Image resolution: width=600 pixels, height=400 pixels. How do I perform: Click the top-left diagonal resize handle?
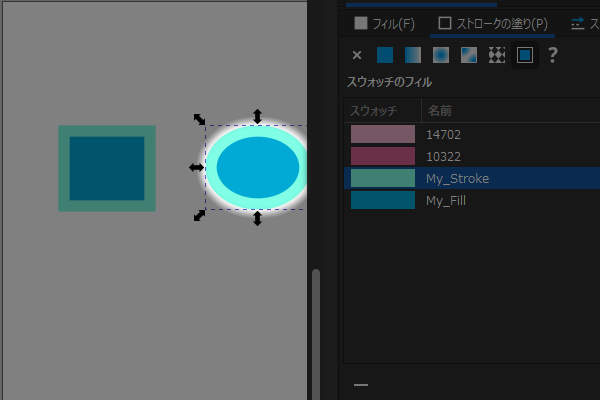(x=199, y=119)
